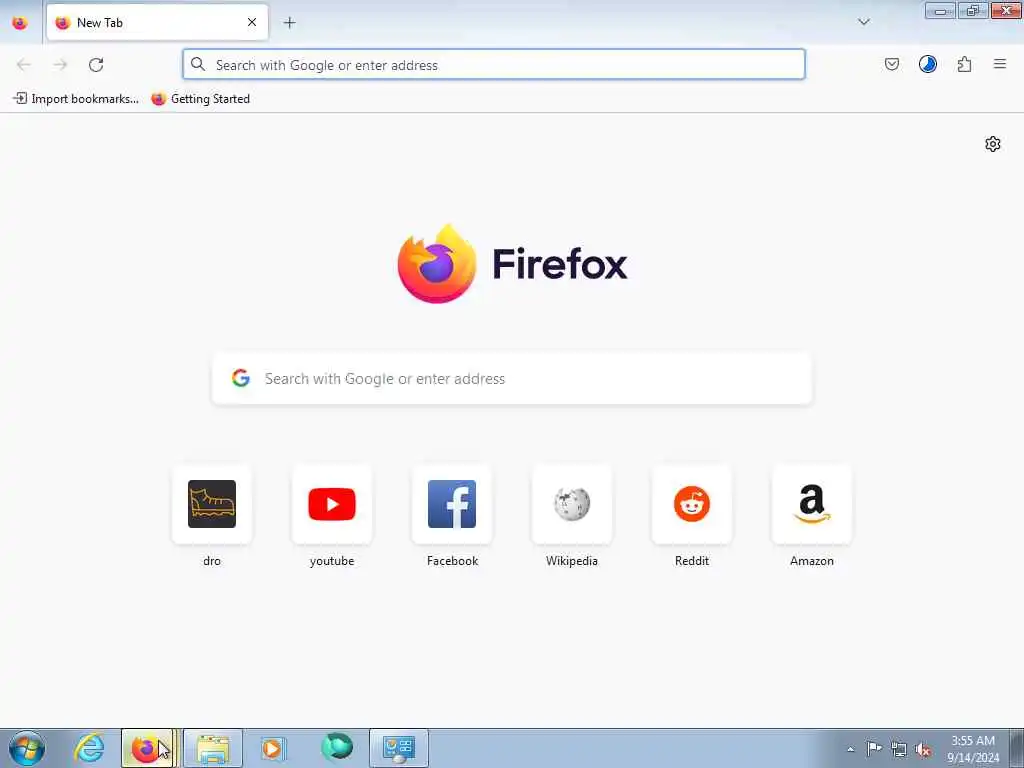Screen dimensions: 1024x768
Task: Open the Windows Start menu orb
Action: (x=27, y=748)
